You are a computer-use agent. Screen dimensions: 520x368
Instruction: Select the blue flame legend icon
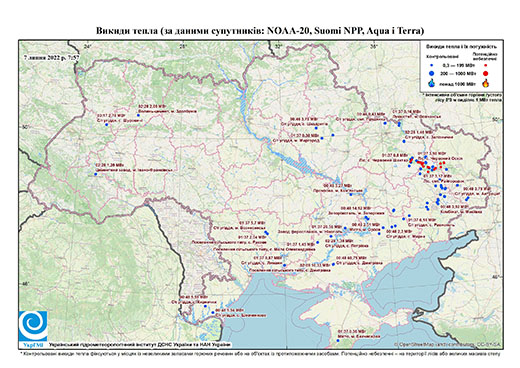pos(432,83)
